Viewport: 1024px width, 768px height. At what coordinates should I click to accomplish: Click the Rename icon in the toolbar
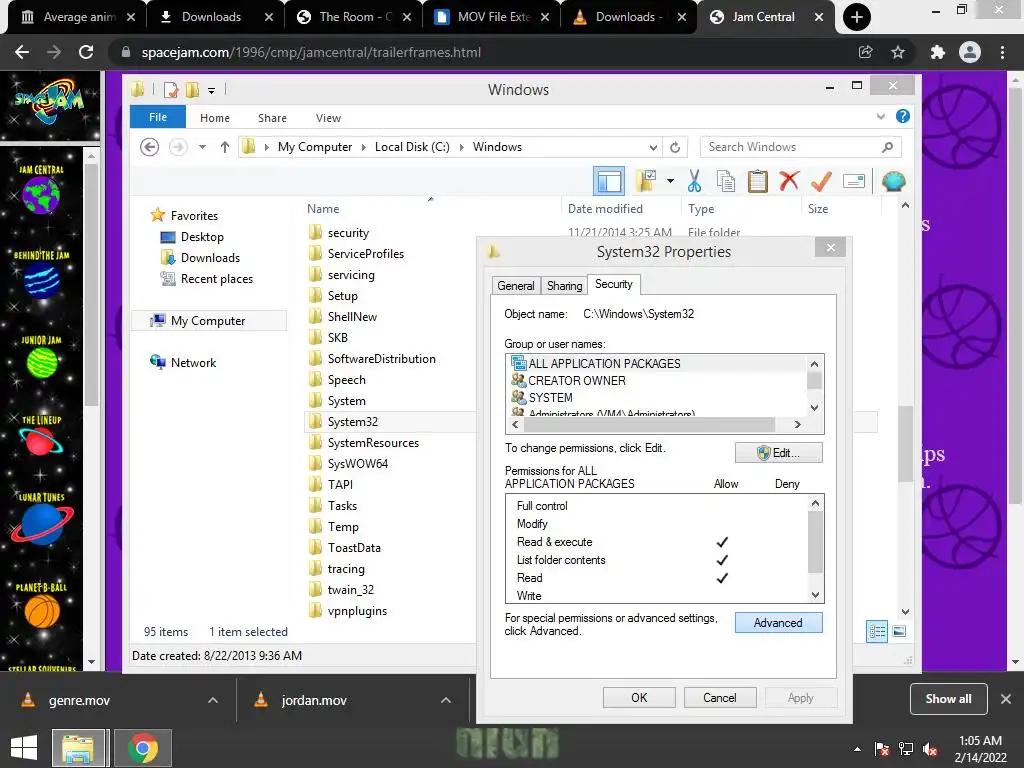pos(854,181)
